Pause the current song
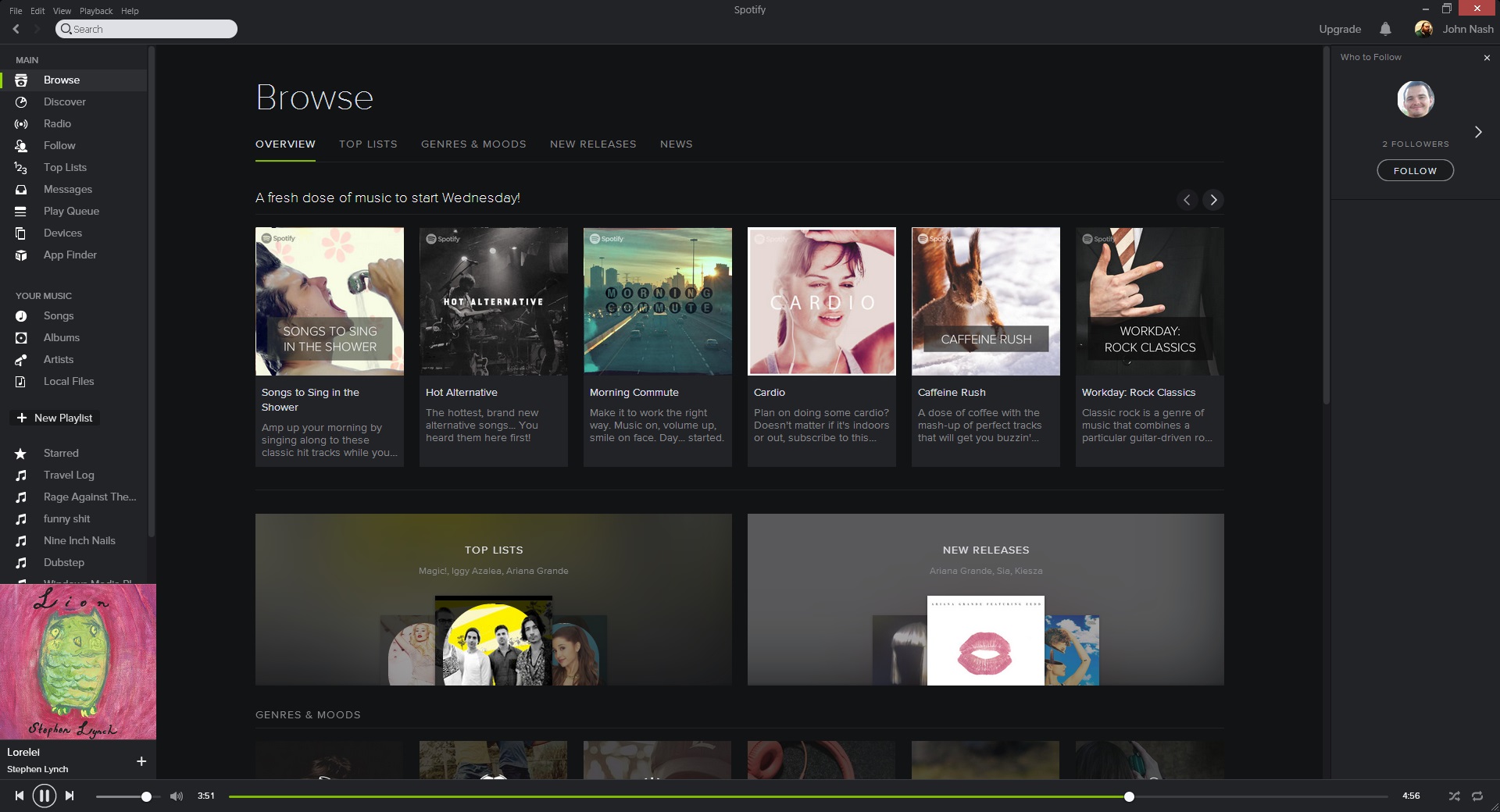The width and height of the screenshot is (1500, 812). pyautogui.click(x=44, y=796)
